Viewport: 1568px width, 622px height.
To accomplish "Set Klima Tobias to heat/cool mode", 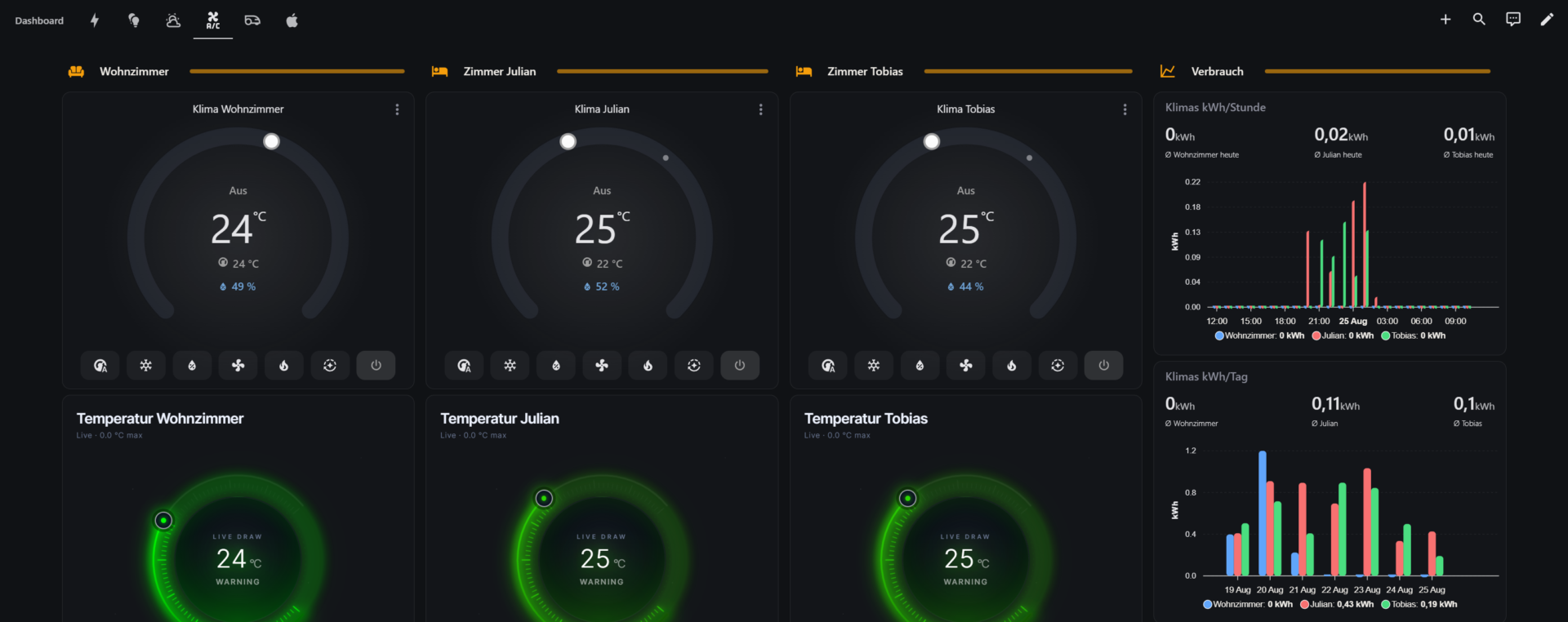I will (x=1058, y=366).
